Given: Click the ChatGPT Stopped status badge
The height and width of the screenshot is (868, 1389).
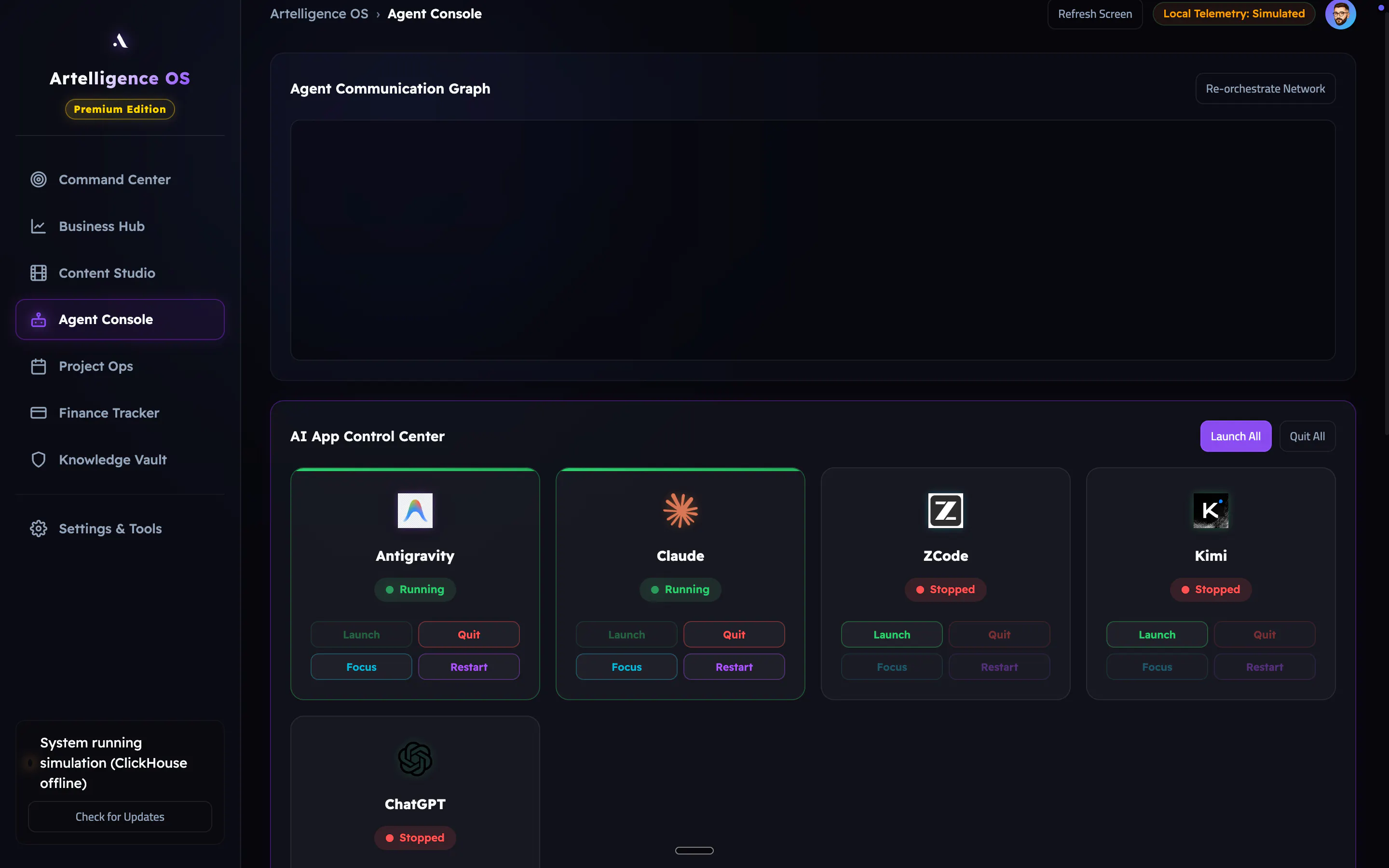Looking at the screenshot, I should pos(415,838).
